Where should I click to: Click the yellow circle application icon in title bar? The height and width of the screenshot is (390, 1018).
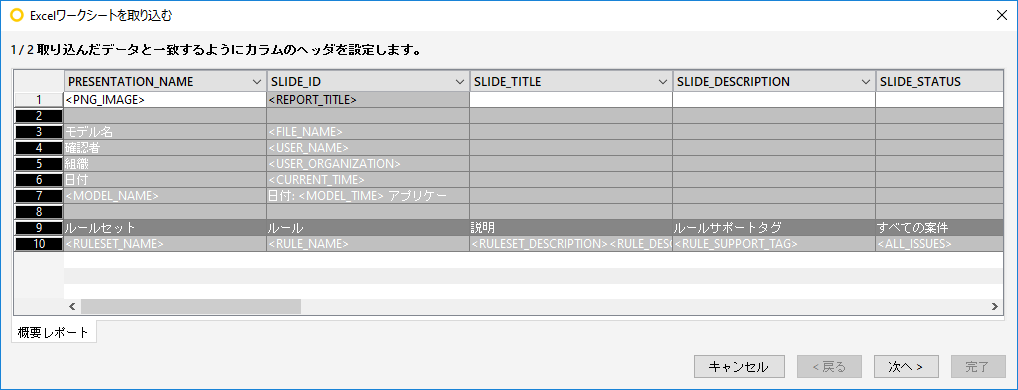pos(17,15)
